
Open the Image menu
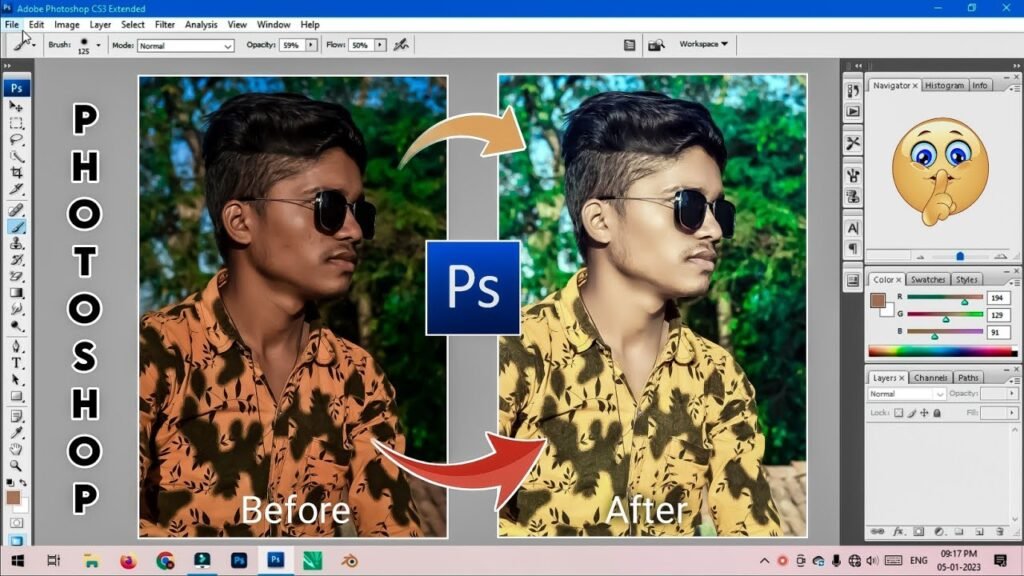point(67,24)
